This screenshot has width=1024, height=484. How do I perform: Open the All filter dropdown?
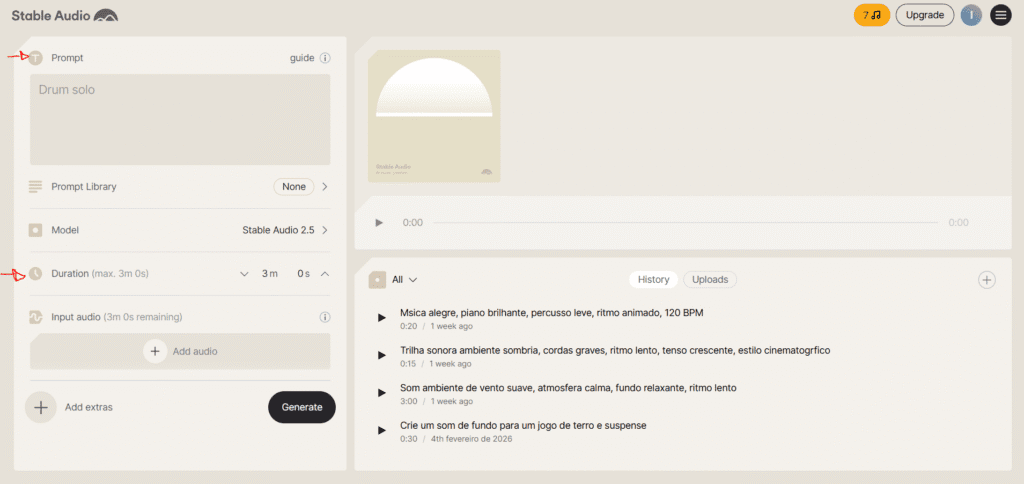point(404,280)
